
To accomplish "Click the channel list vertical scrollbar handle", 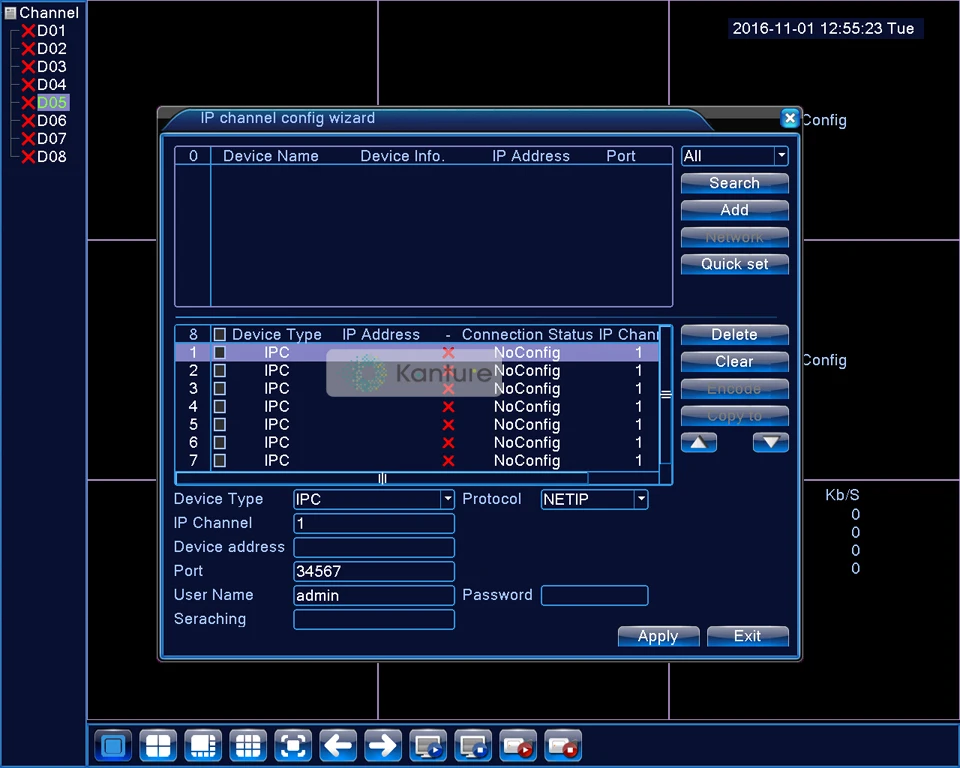I will click(x=666, y=394).
